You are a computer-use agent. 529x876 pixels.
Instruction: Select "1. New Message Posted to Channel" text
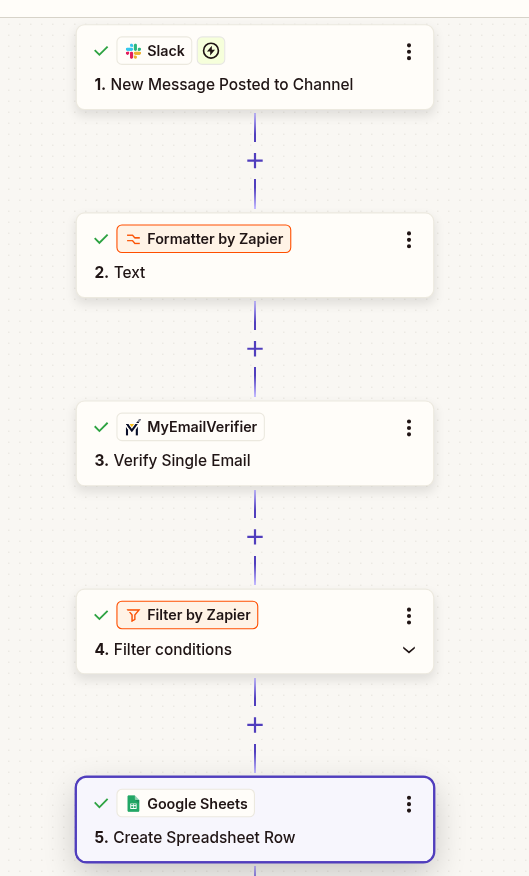tap(223, 84)
